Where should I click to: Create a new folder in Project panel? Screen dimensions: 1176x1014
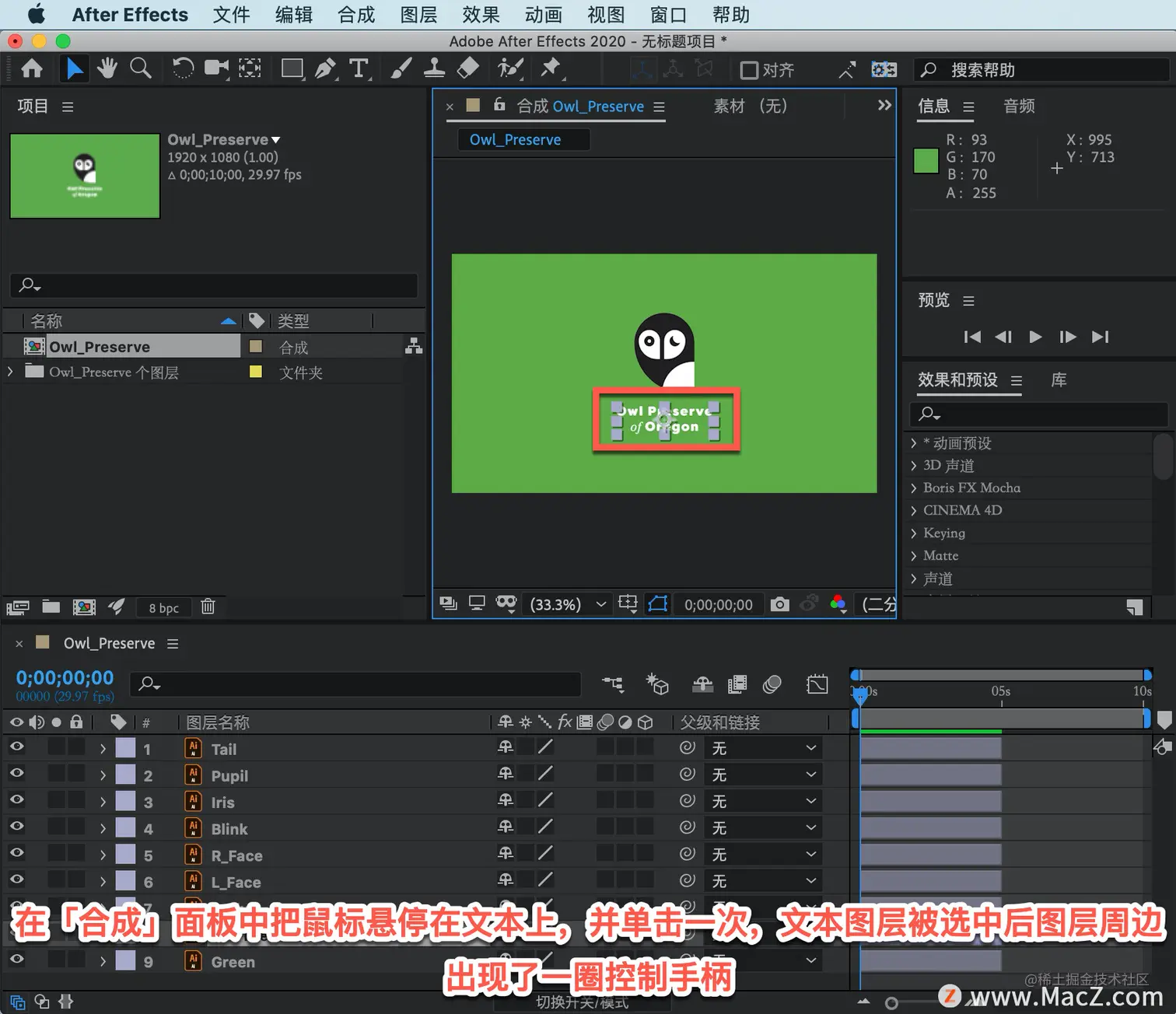point(51,607)
